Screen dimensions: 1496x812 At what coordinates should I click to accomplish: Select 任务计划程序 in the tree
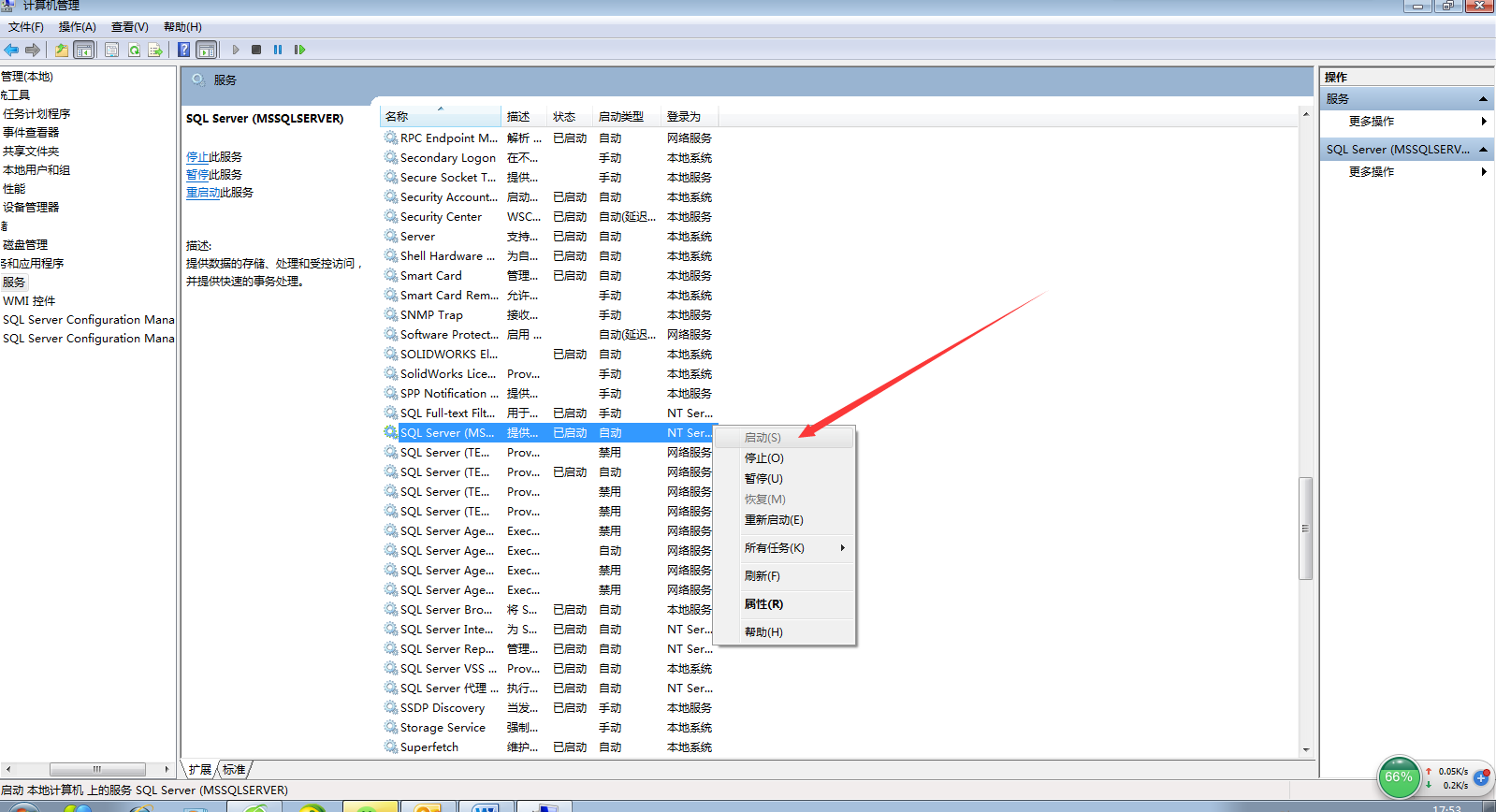(x=36, y=113)
